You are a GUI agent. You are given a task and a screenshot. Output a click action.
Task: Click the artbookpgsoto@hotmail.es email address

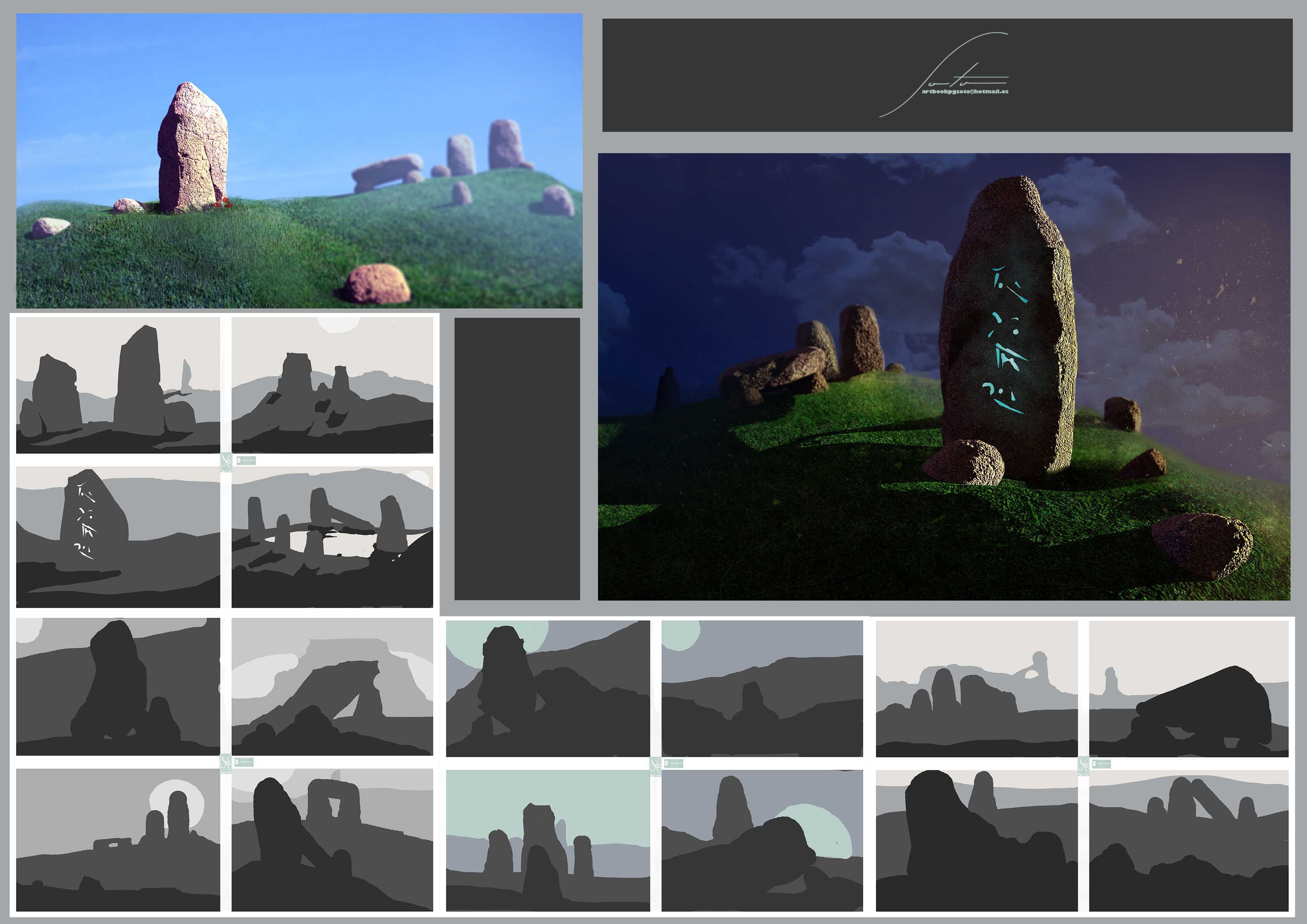pyautogui.click(x=964, y=91)
